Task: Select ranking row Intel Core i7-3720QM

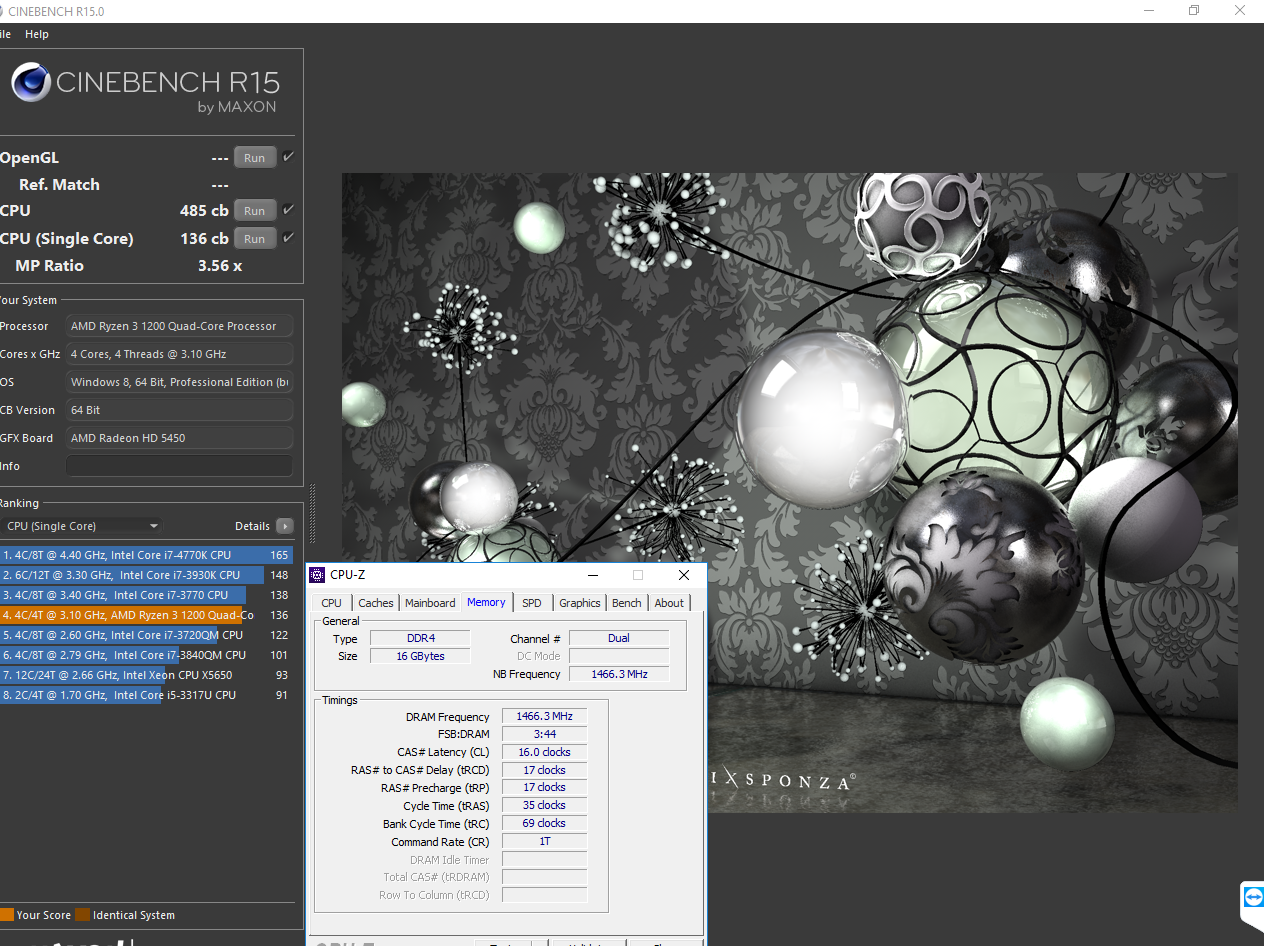Action: [147, 635]
